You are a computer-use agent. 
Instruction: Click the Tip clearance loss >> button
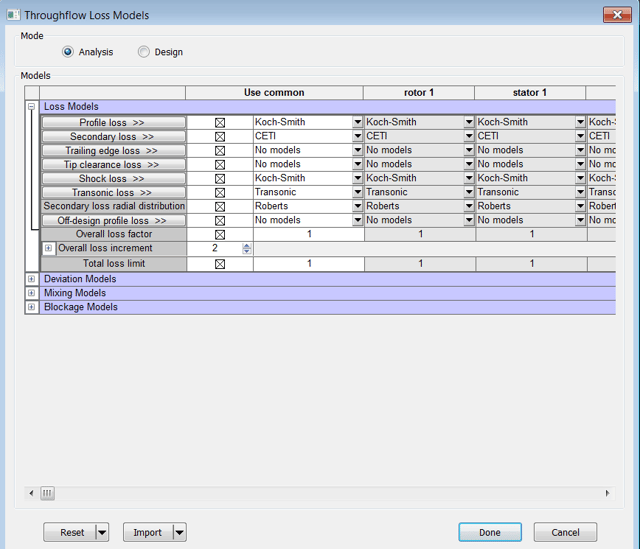point(113,164)
